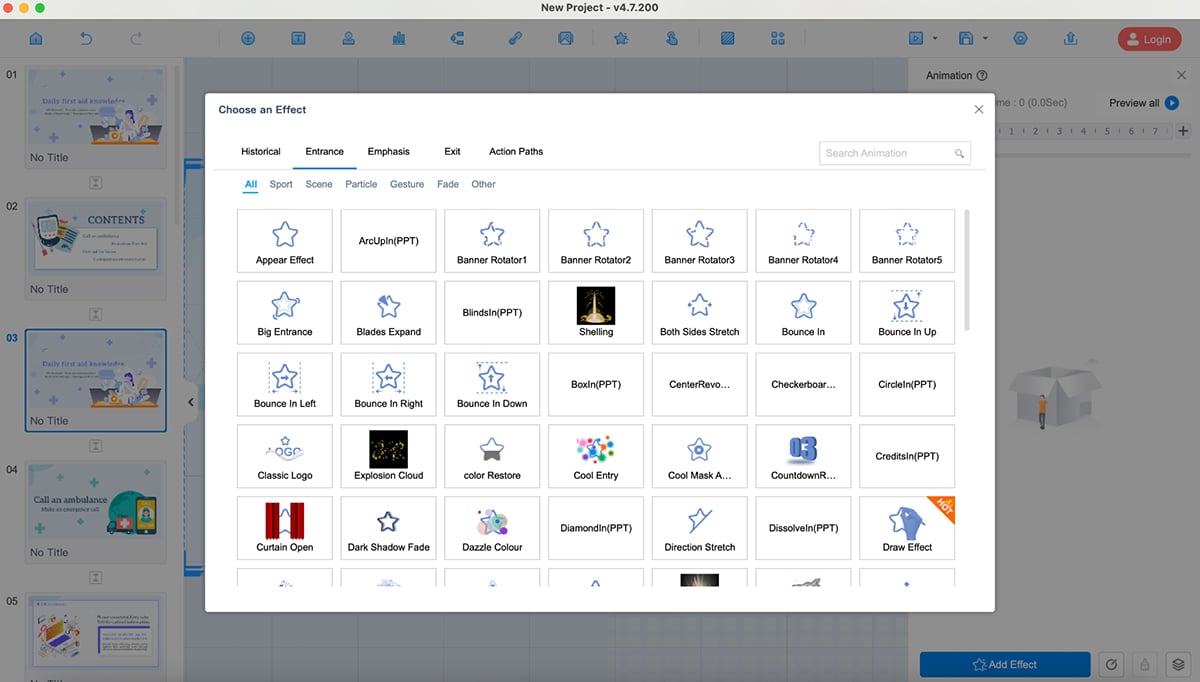1200x682 pixels.
Task: Select the Insert Text tool
Action: click(298, 38)
